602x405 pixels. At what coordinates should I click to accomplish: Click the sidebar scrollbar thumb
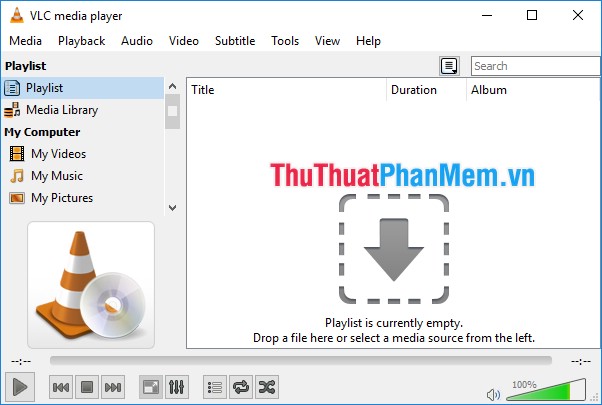[173, 111]
